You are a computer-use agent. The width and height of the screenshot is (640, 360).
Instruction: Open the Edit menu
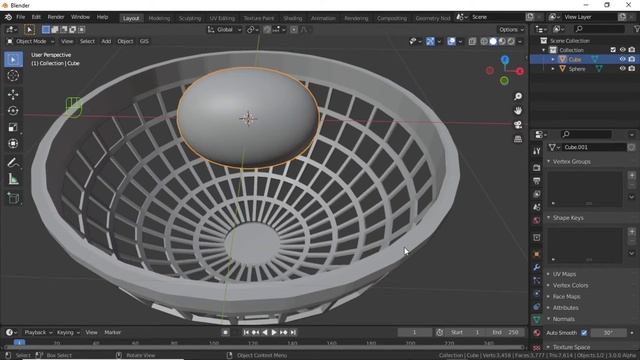tap(36, 17)
